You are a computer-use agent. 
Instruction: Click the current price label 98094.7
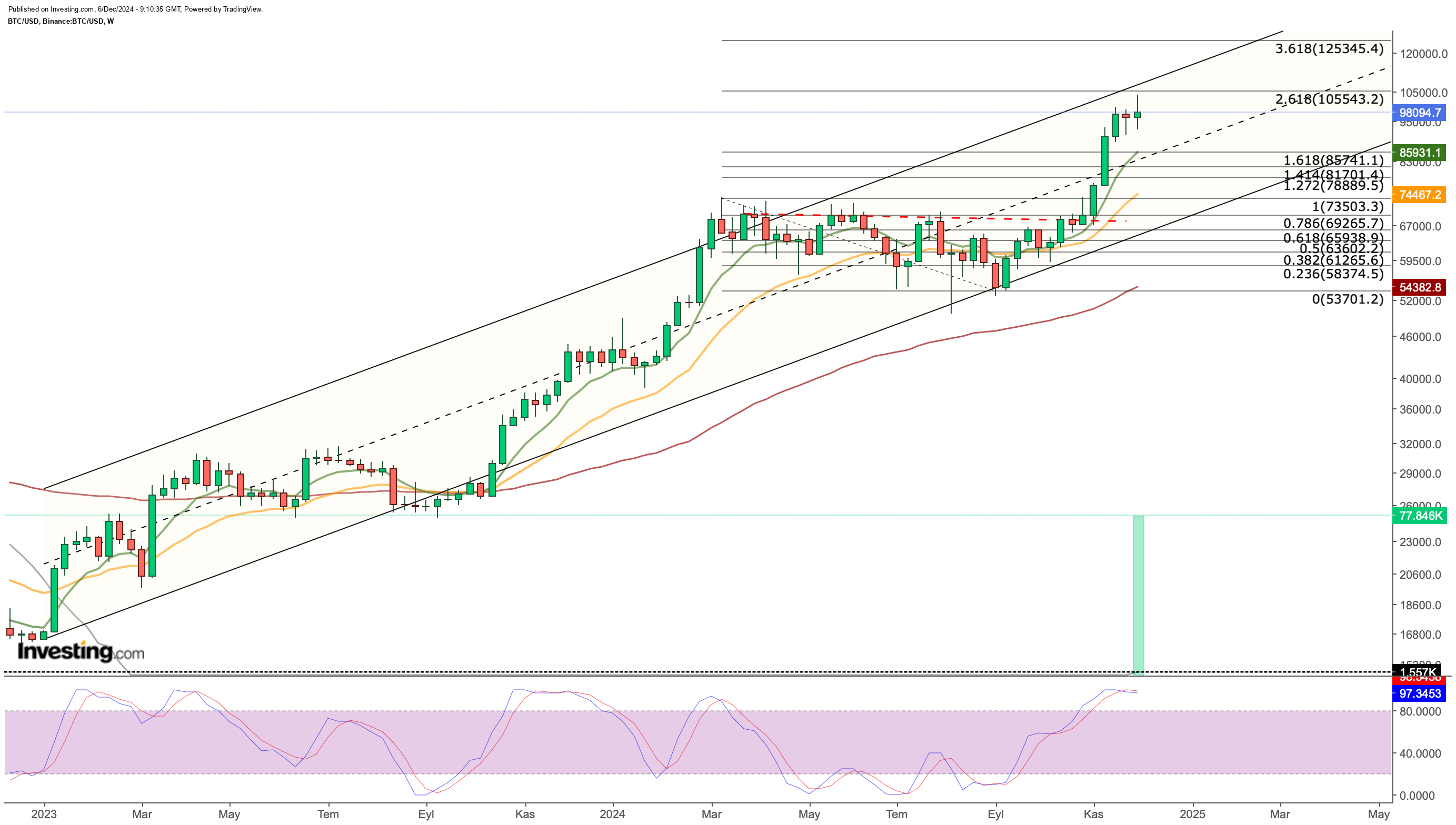(x=1419, y=113)
